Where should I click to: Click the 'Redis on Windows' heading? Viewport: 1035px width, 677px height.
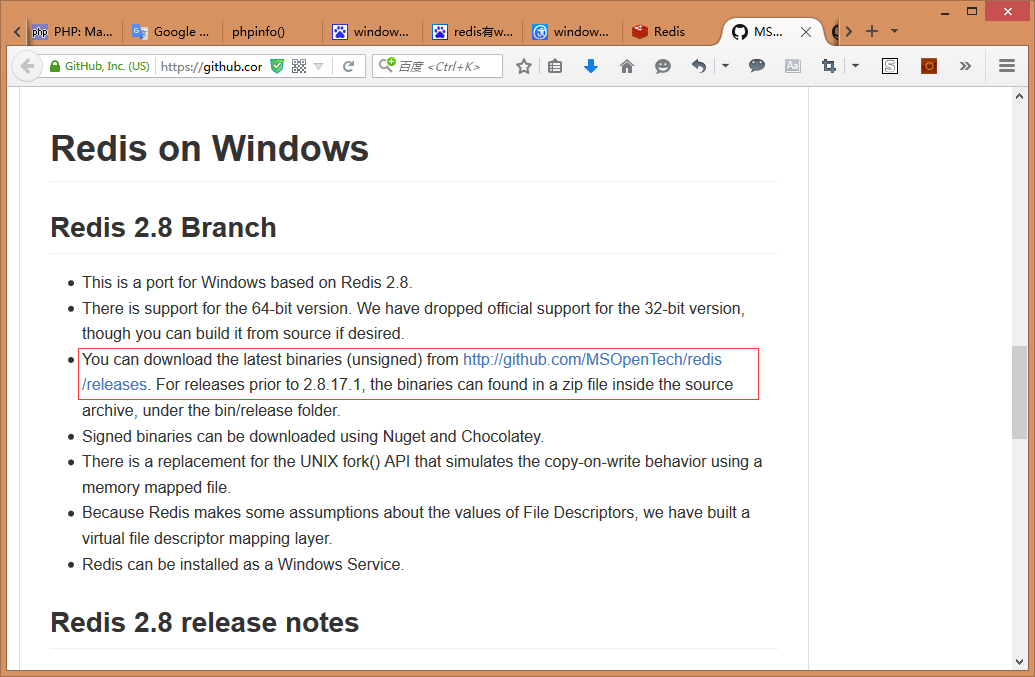point(210,148)
